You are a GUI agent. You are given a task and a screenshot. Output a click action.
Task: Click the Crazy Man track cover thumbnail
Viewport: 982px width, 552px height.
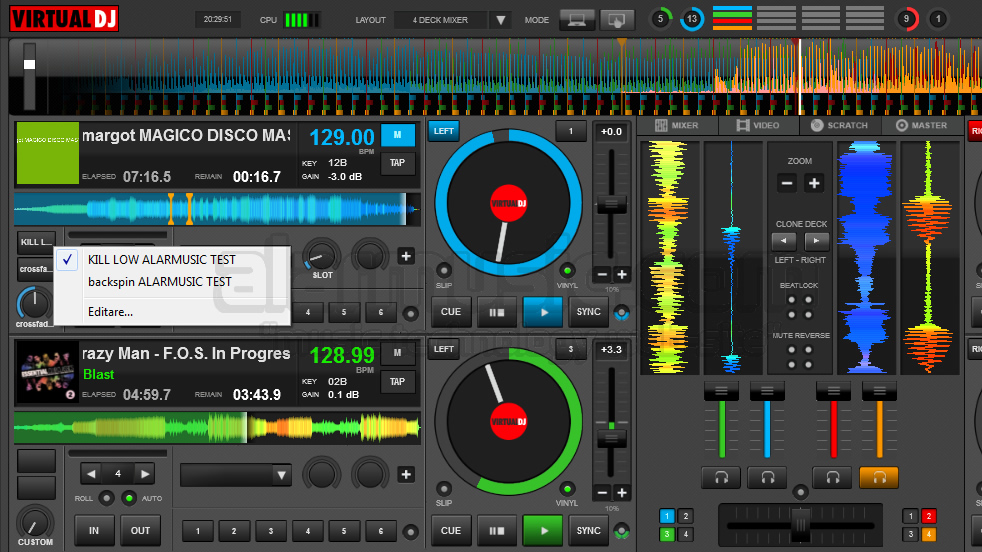(x=48, y=372)
